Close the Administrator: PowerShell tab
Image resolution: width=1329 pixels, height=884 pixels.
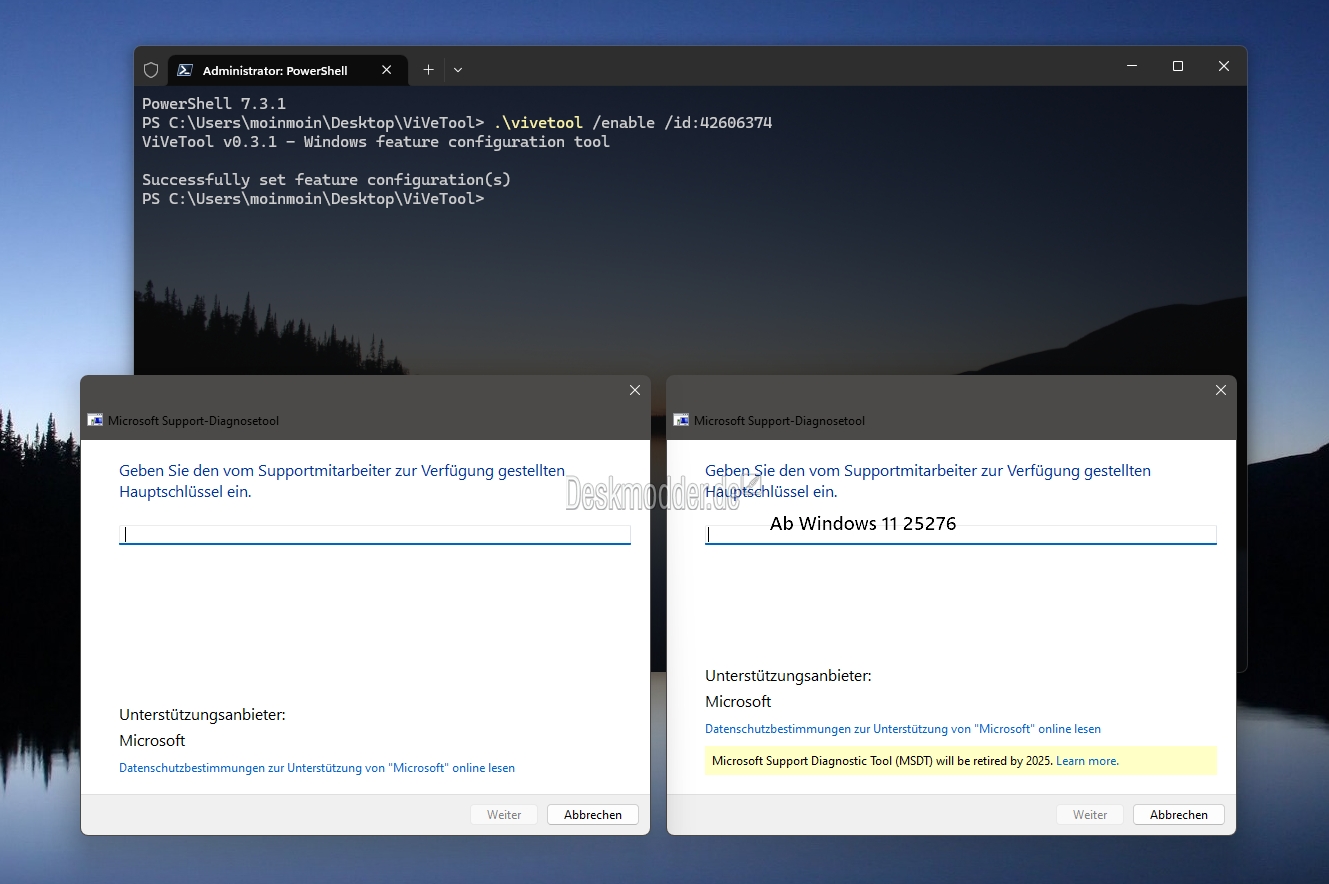coord(387,70)
